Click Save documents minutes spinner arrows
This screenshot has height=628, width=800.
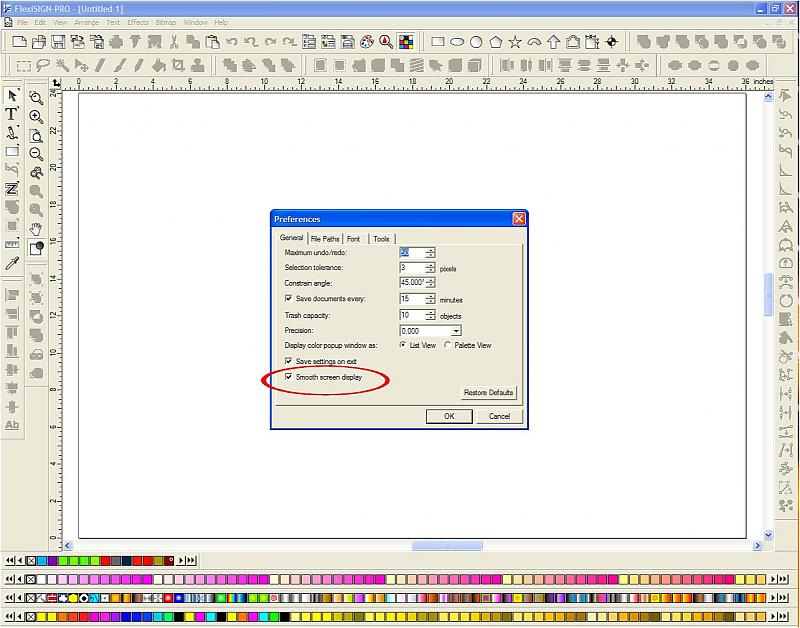(x=430, y=299)
